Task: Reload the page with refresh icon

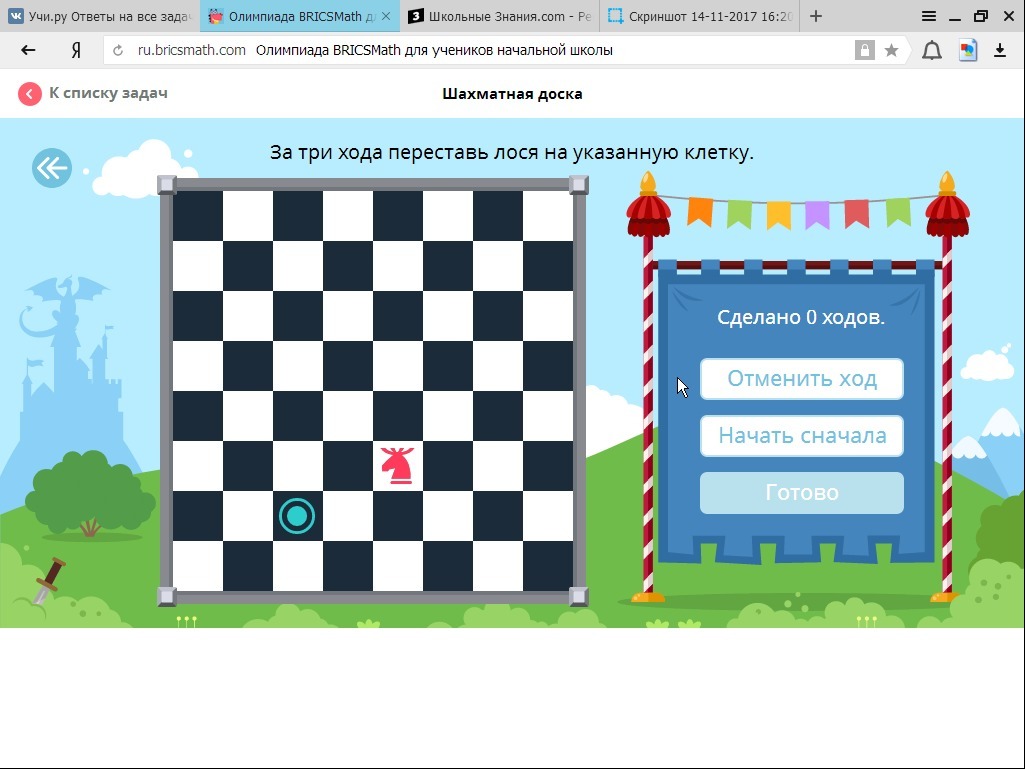Action: (119, 51)
